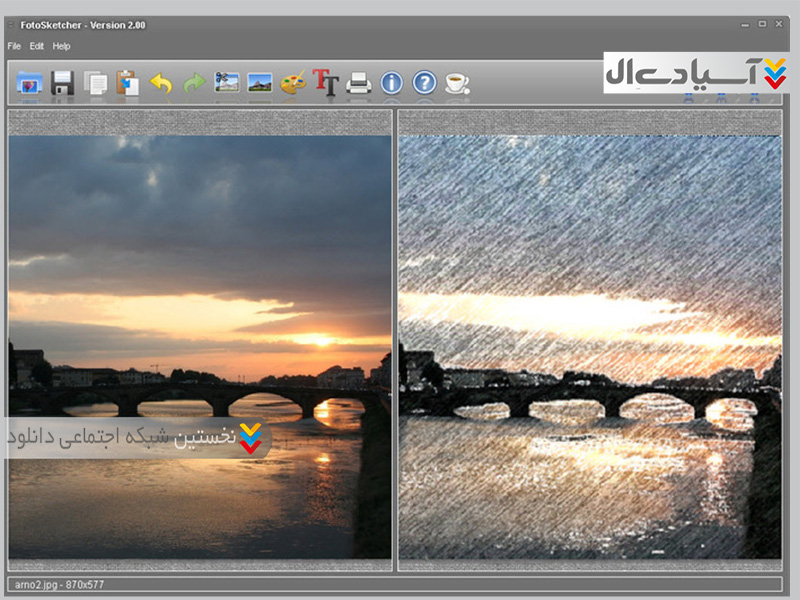This screenshot has height=600, width=800.
Task: Open drawing parameters with the palette icon
Action: click(292, 83)
